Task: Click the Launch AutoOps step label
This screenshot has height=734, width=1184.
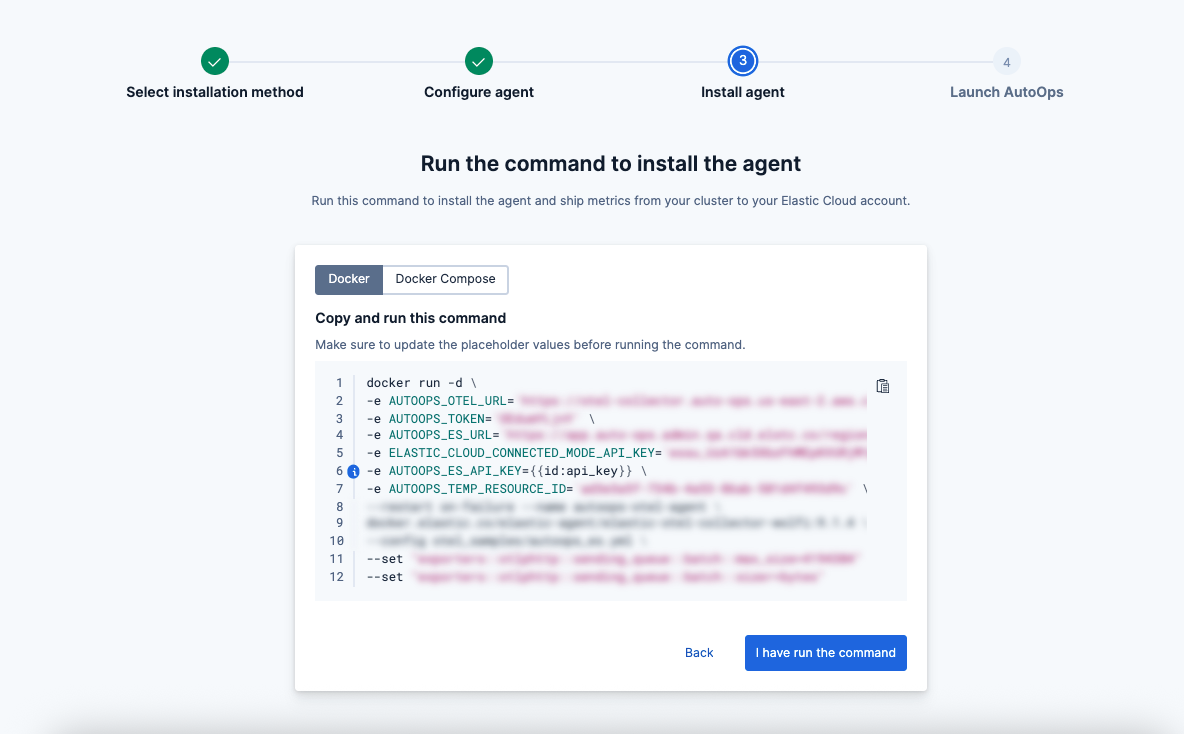Action: (1007, 92)
